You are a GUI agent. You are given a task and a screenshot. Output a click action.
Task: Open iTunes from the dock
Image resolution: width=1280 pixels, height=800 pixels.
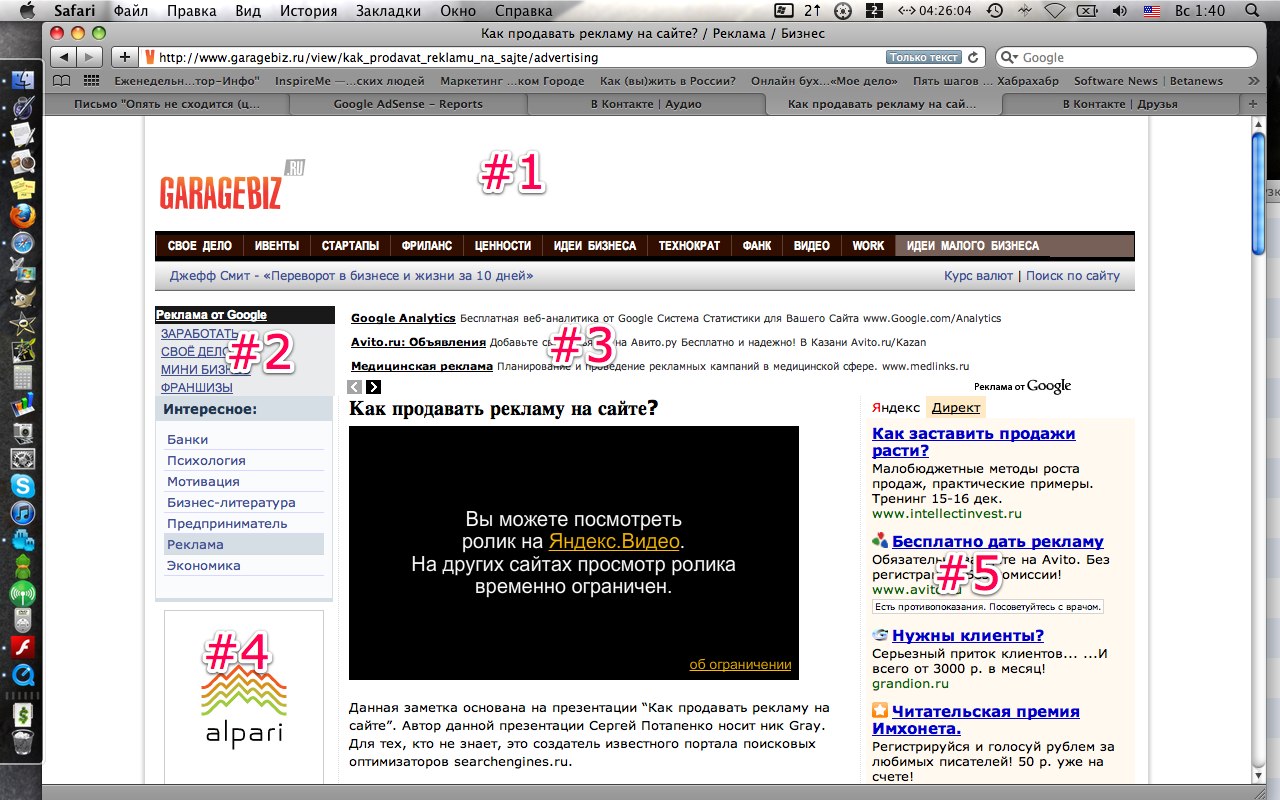pyautogui.click(x=22, y=513)
